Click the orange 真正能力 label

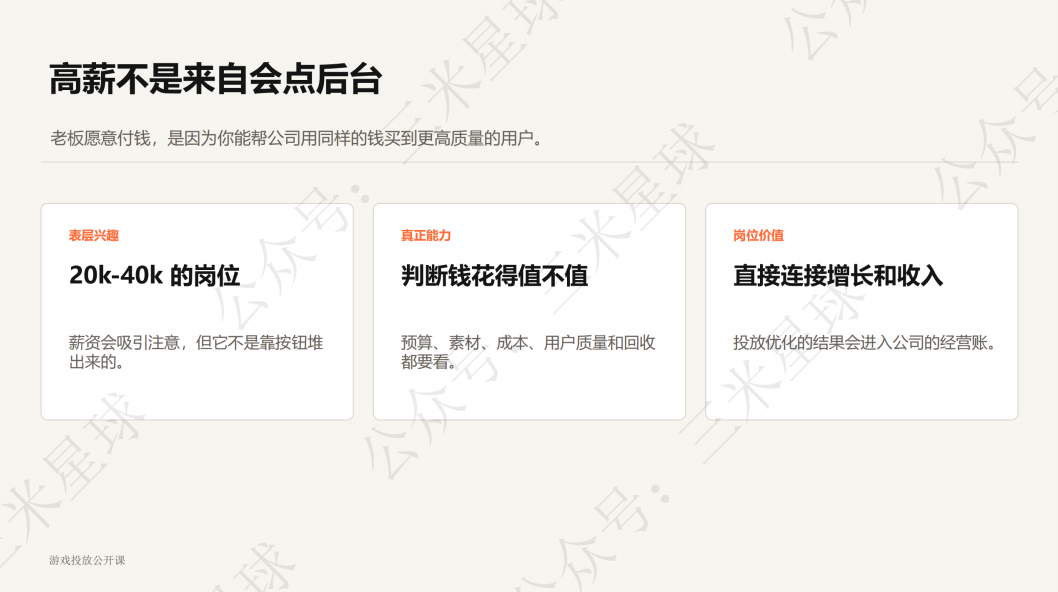[x=426, y=236]
